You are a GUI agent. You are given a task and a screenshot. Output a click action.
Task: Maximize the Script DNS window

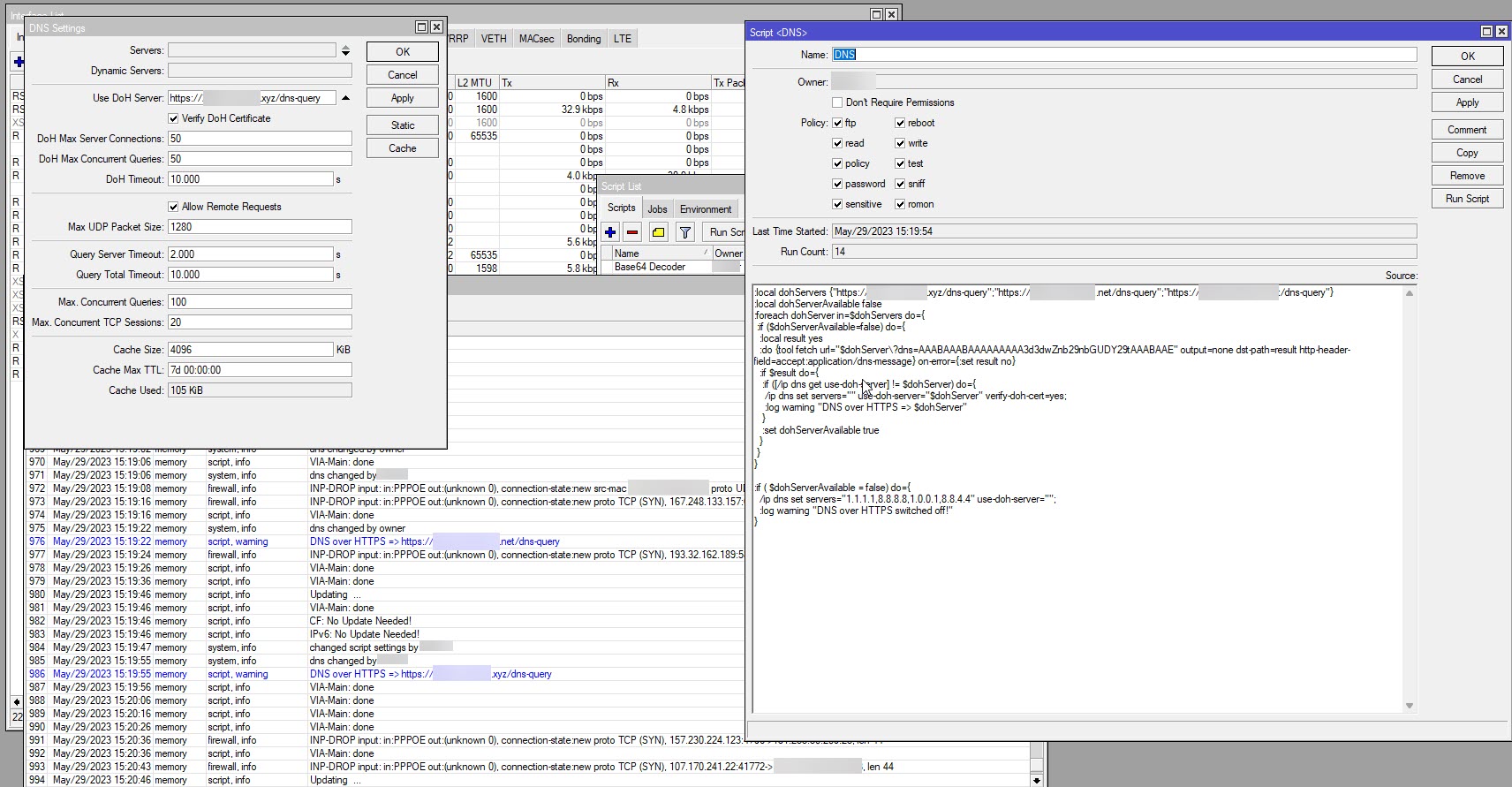[1486, 32]
